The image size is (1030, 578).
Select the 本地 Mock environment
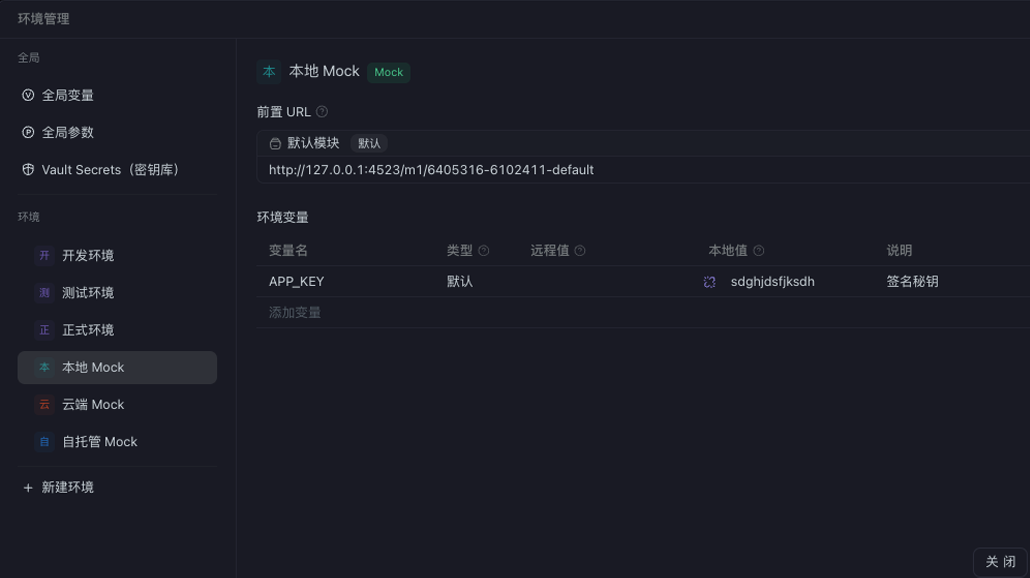[x=117, y=367]
